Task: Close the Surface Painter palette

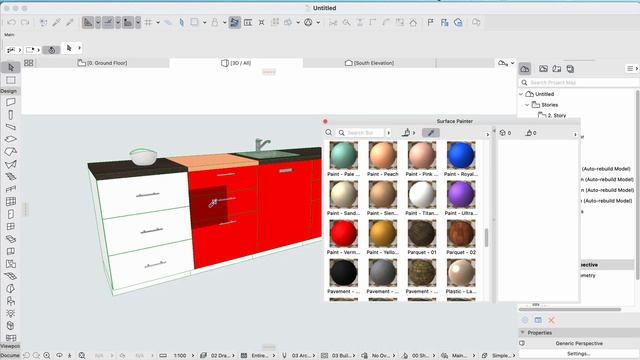Action: tap(325, 121)
